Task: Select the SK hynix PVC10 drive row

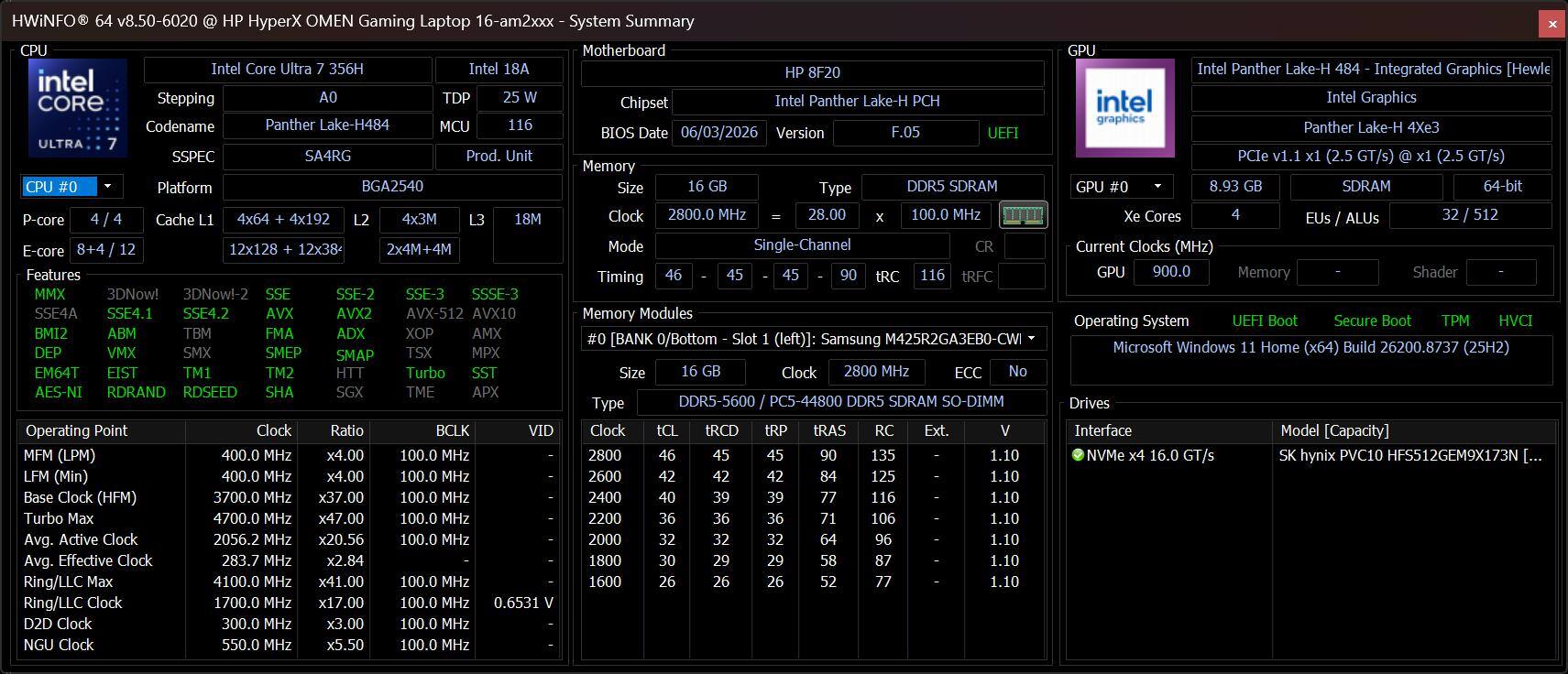Action: 1311,455
